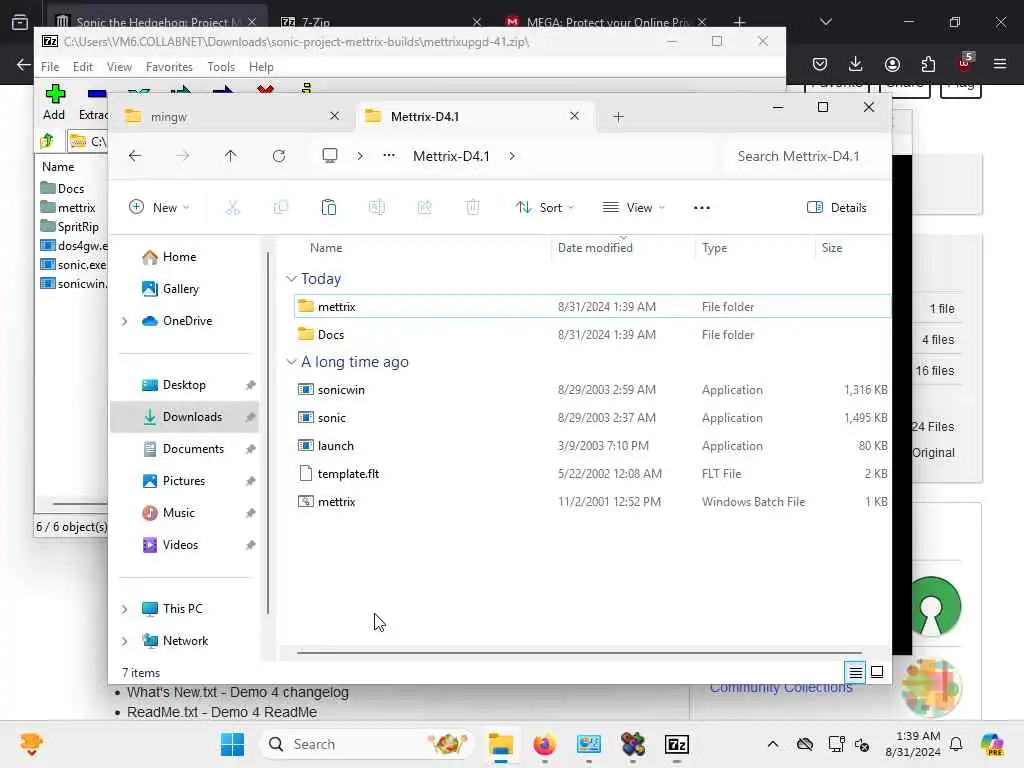Expand OneDrive in navigation pane
1024x768 pixels.
[x=124, y=321]
